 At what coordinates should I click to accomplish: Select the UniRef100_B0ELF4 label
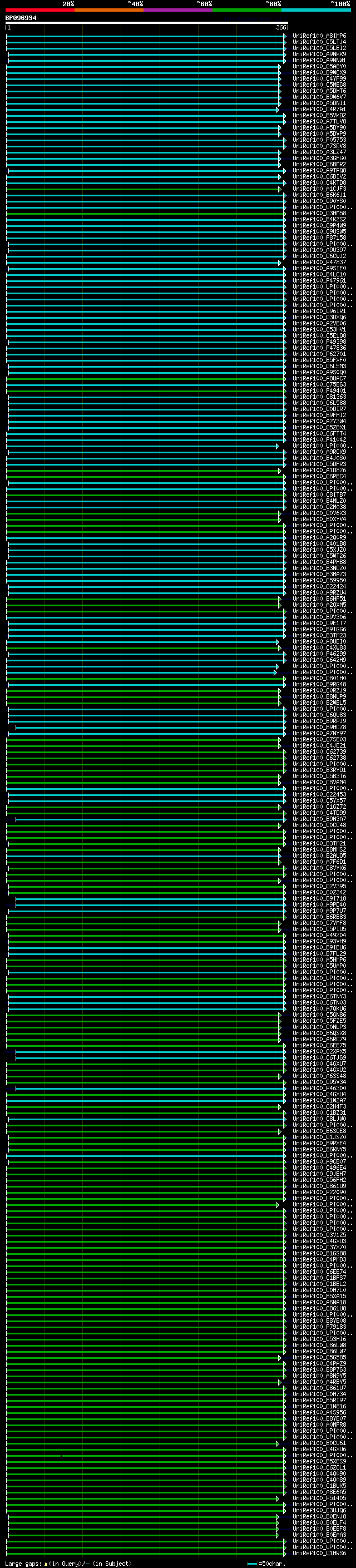coord(319,1522)
